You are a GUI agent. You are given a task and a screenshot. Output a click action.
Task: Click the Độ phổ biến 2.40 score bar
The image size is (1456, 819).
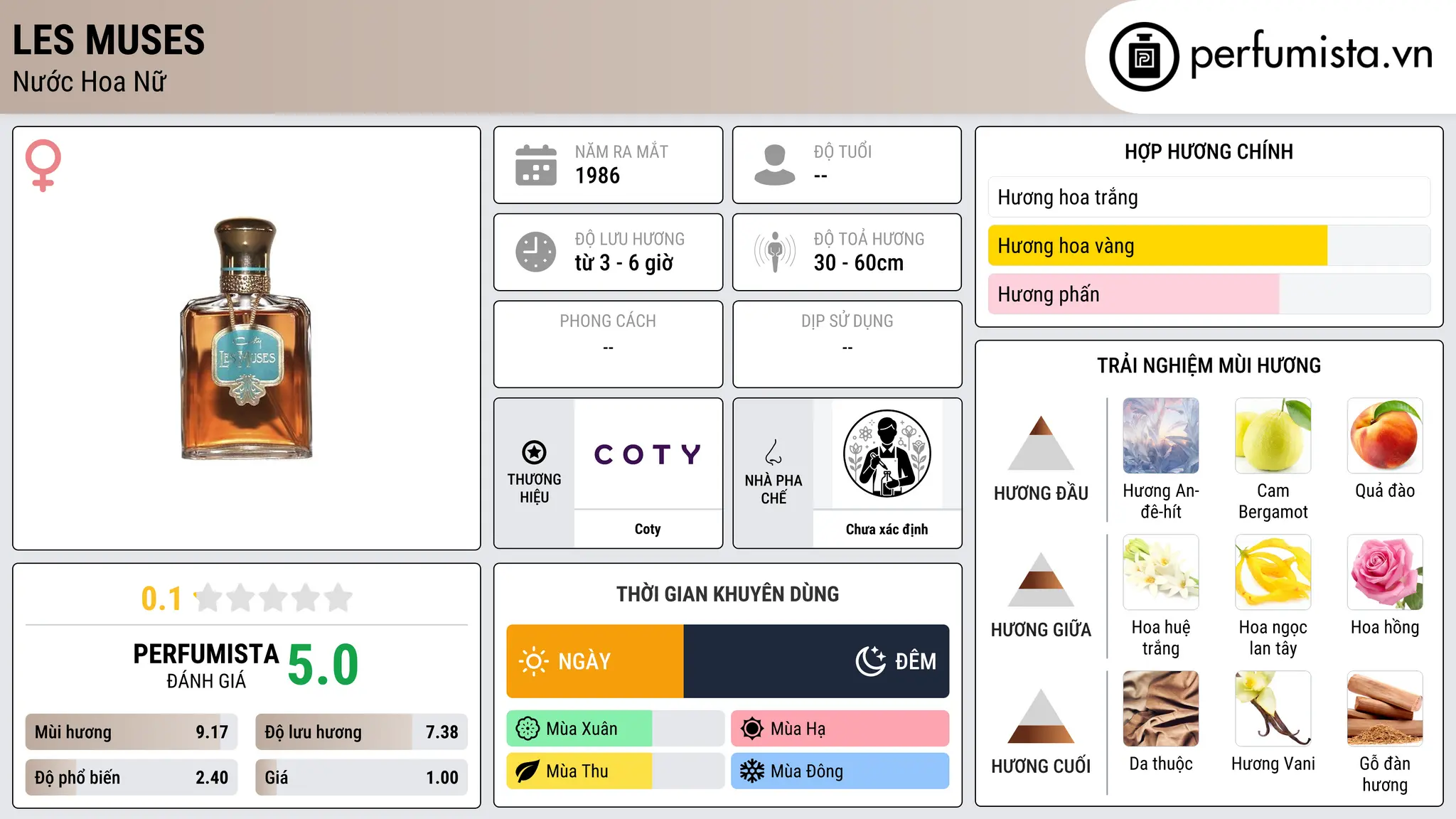coord(132,777)
